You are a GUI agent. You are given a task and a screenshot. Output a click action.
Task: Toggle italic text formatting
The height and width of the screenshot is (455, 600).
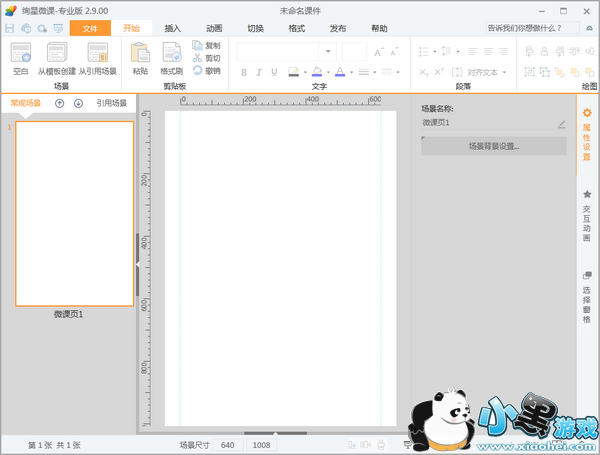(x=258, y=72)
